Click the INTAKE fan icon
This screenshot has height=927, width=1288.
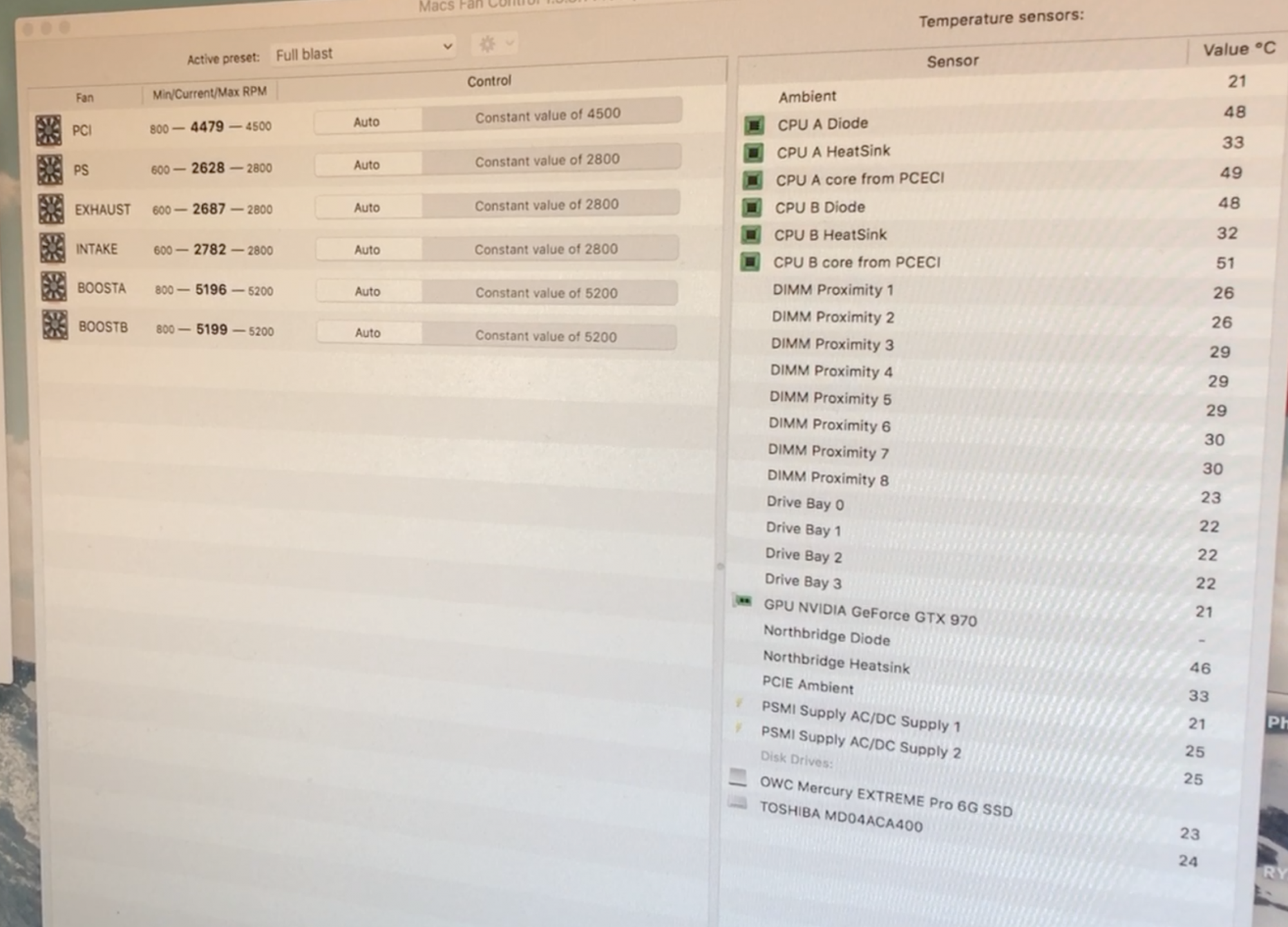click(52, 248)
